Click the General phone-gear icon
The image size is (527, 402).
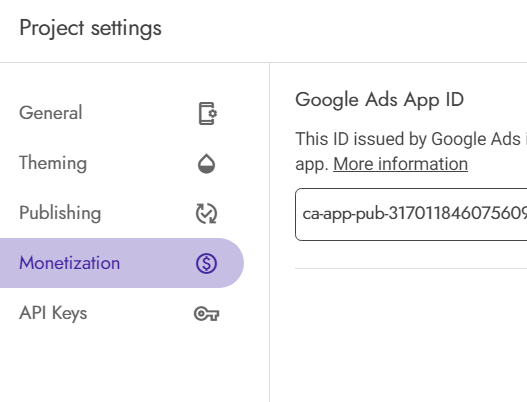(x=207, y=113)
